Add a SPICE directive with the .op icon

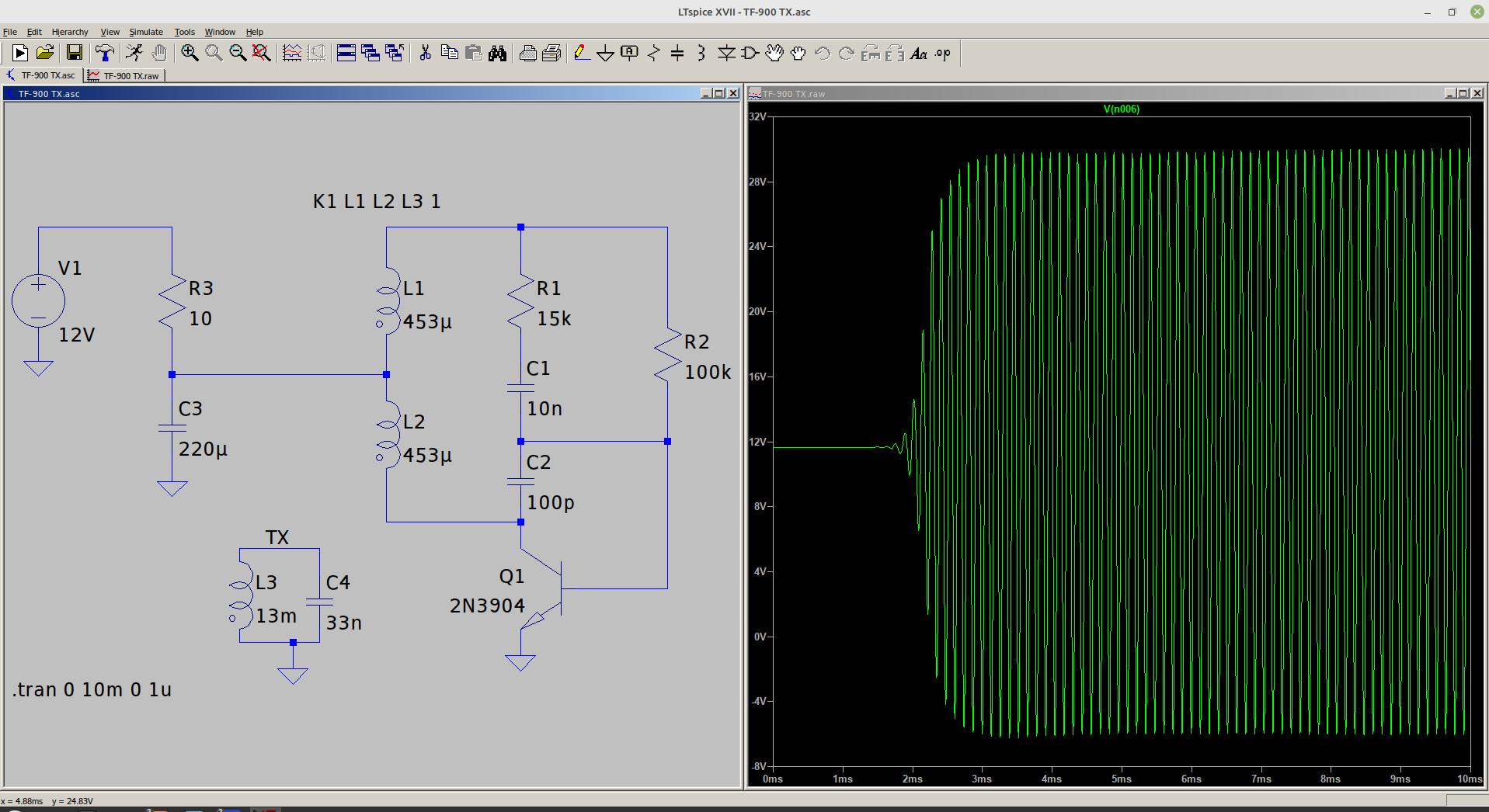[943, 53]
